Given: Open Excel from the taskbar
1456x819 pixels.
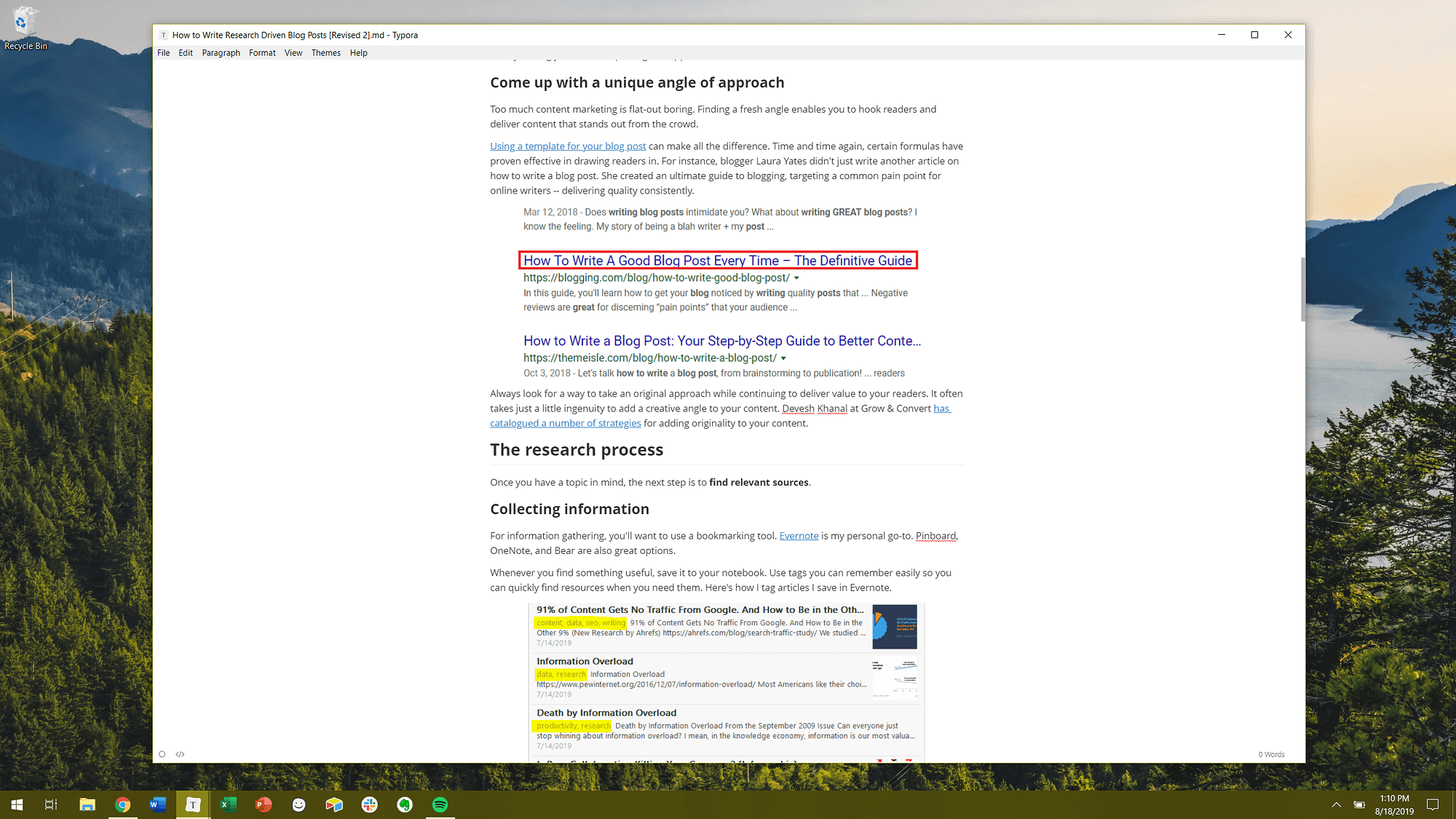Looking at the screenshot, I should click(228, 804).
